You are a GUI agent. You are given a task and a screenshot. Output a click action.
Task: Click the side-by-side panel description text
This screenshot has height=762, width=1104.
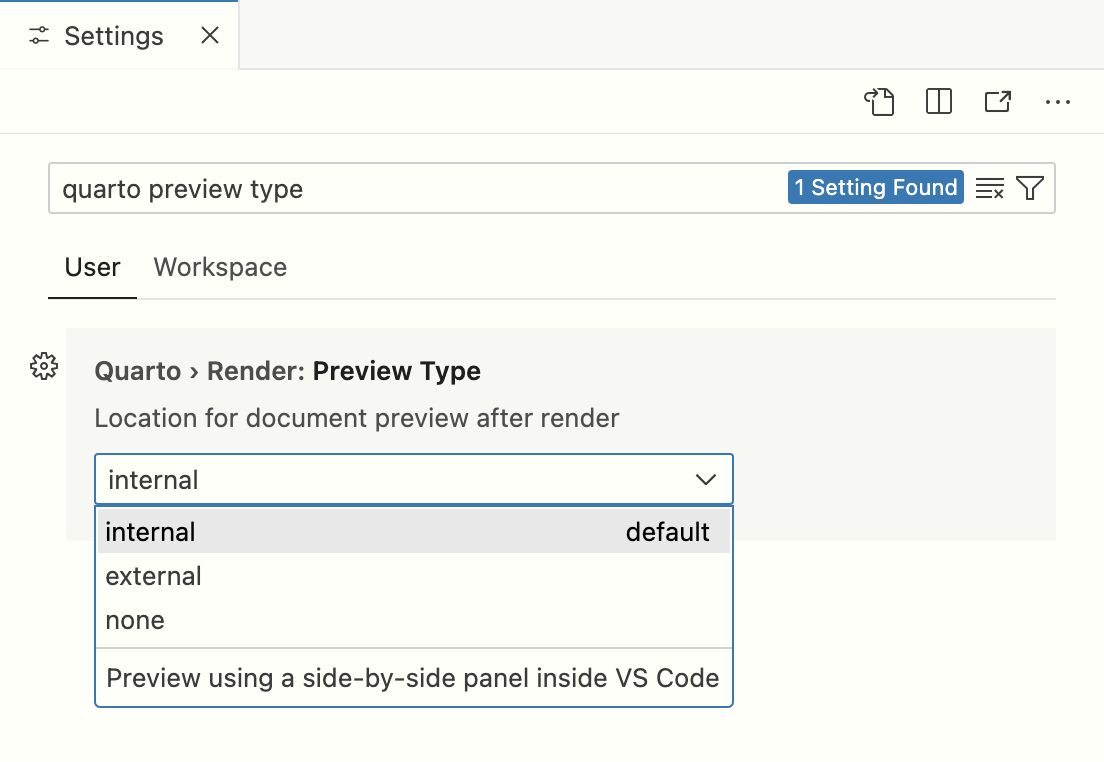click(411, 678)
